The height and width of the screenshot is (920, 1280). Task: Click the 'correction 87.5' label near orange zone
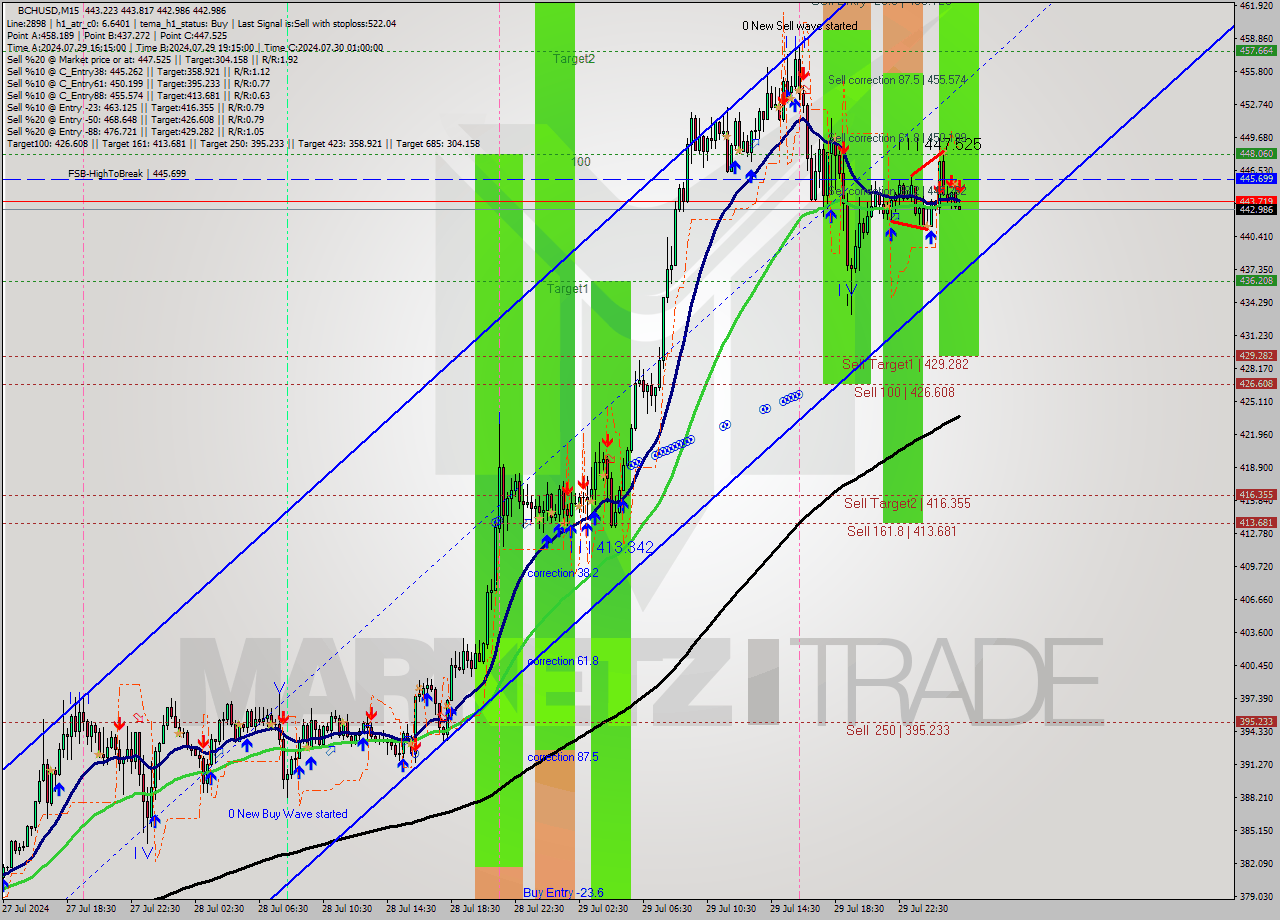tap(562, 757)
